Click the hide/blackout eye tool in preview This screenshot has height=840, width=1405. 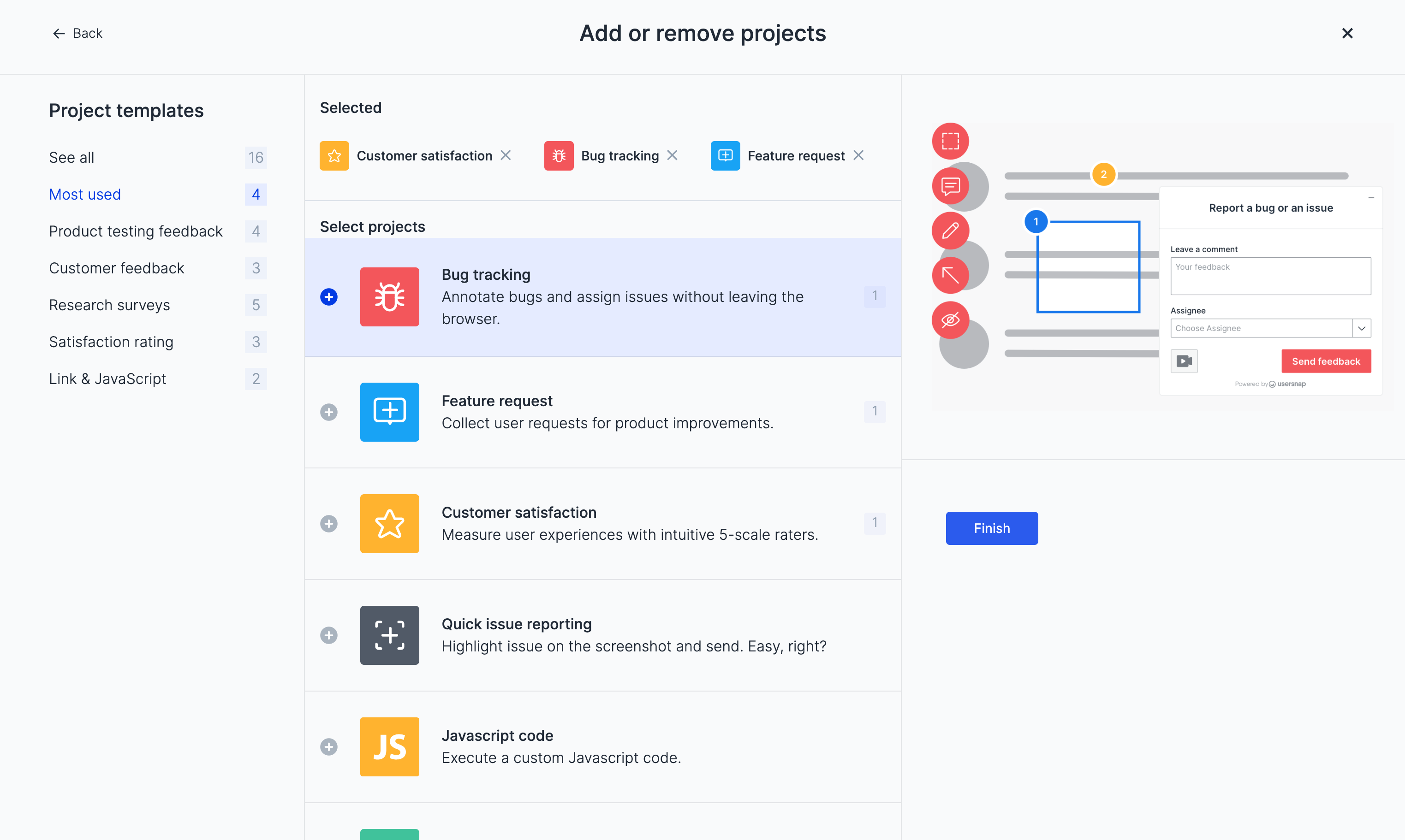[x=950, y=320]
